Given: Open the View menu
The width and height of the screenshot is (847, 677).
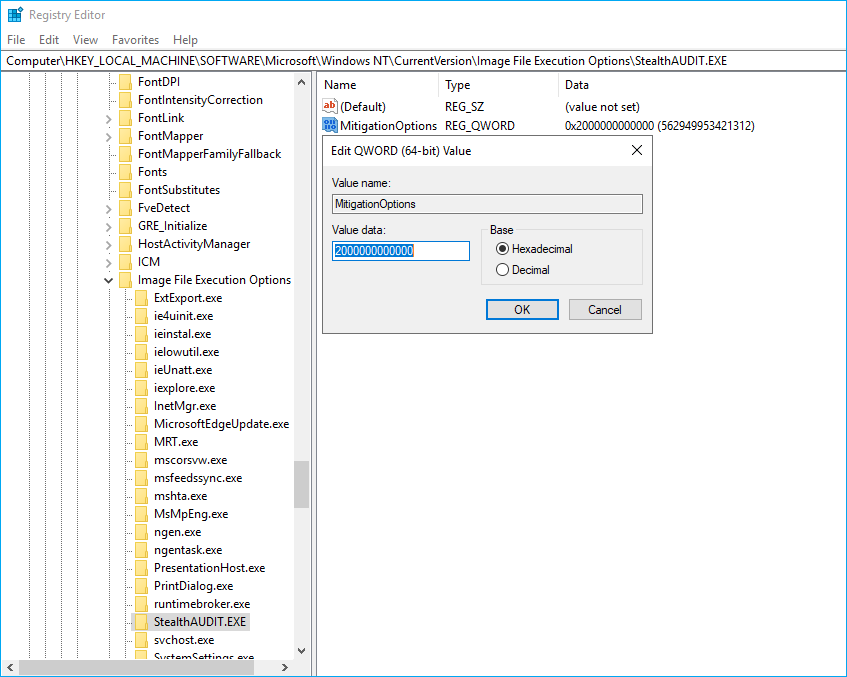Looking at the screenshot, I should pos(85,39).
